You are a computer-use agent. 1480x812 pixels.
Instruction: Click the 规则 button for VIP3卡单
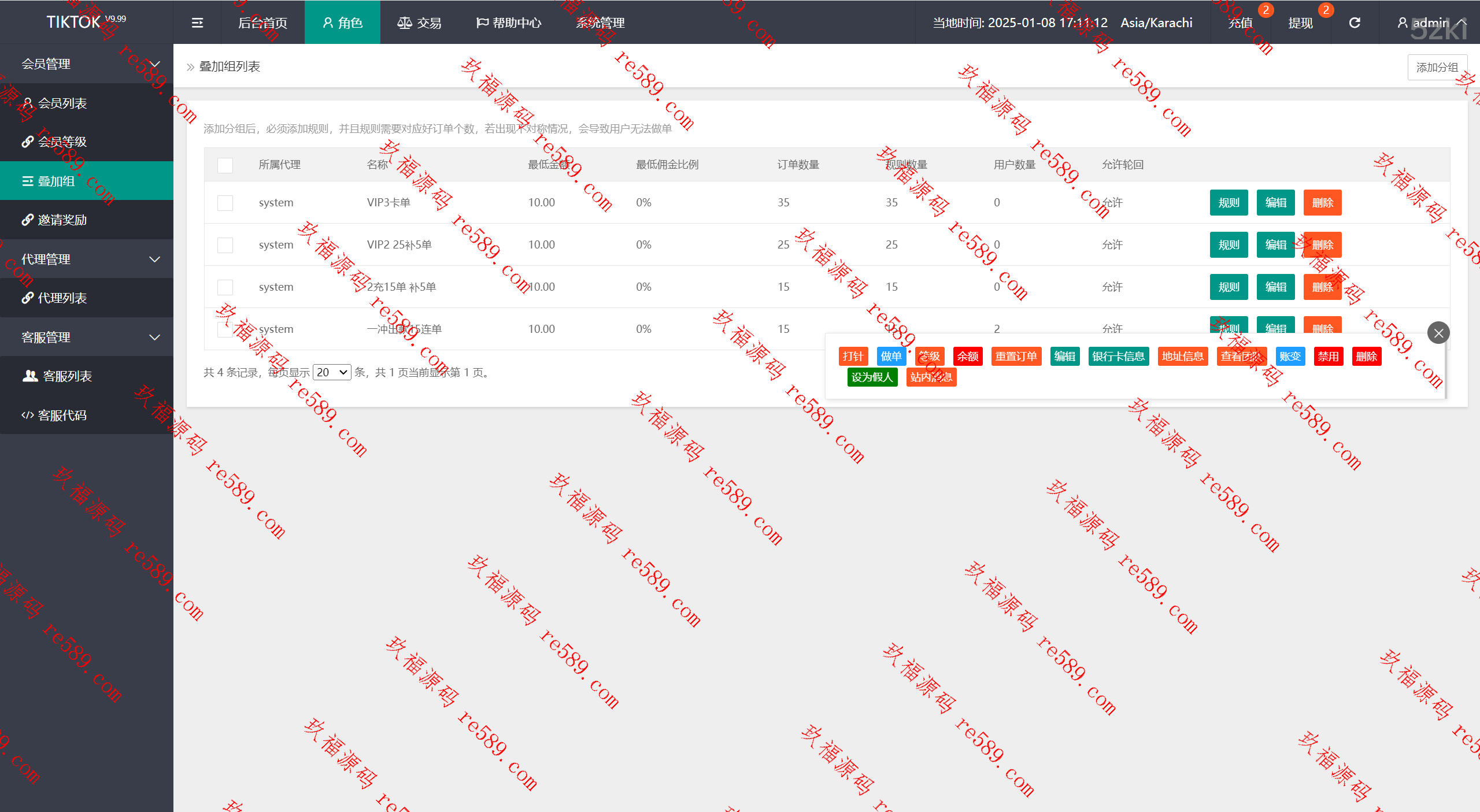coord(1229,203)
